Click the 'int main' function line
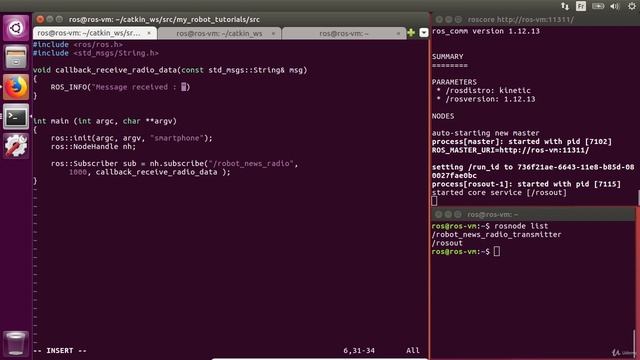The width and height of the screenshot is (640, 360). (x=104, y=121)
